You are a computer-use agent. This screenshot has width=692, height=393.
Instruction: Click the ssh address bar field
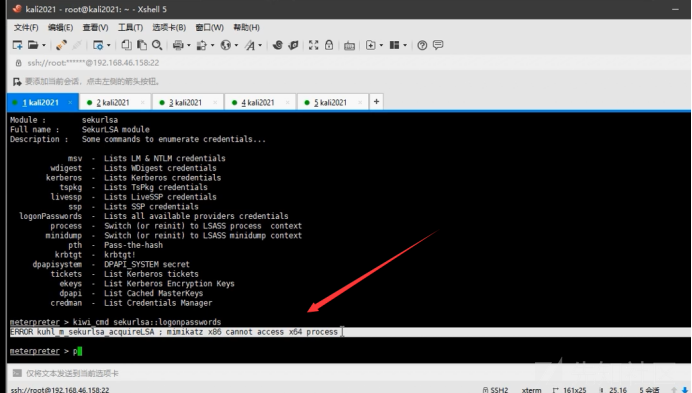(349, 63)
